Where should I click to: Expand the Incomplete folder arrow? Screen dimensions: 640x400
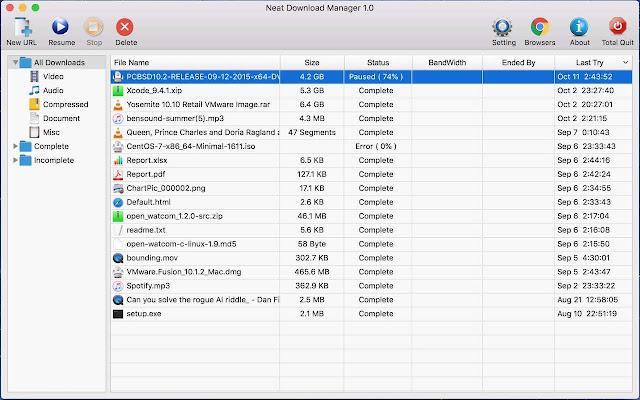tap(15, 160)
